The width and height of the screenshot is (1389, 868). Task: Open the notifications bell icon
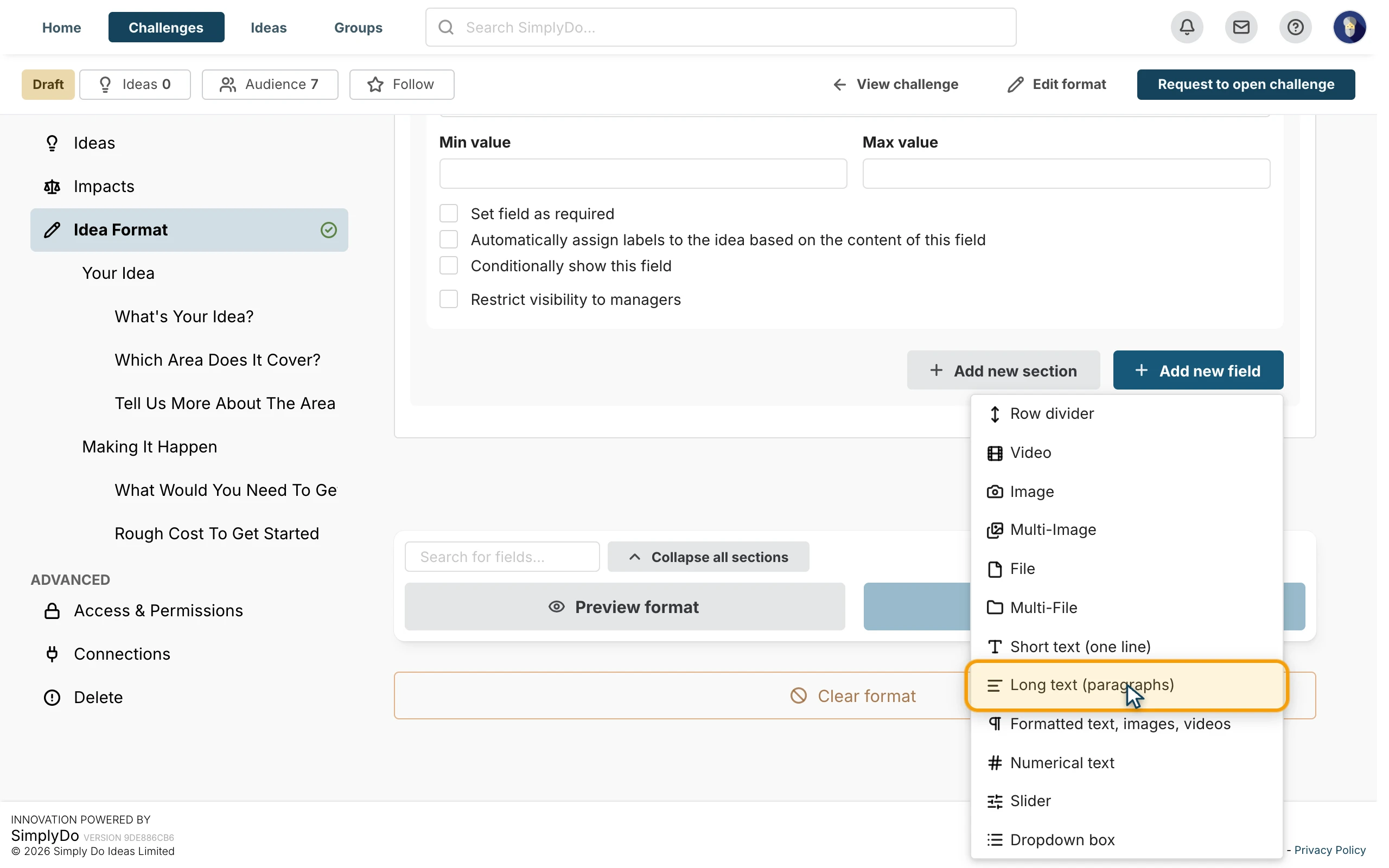(1187, 27)
